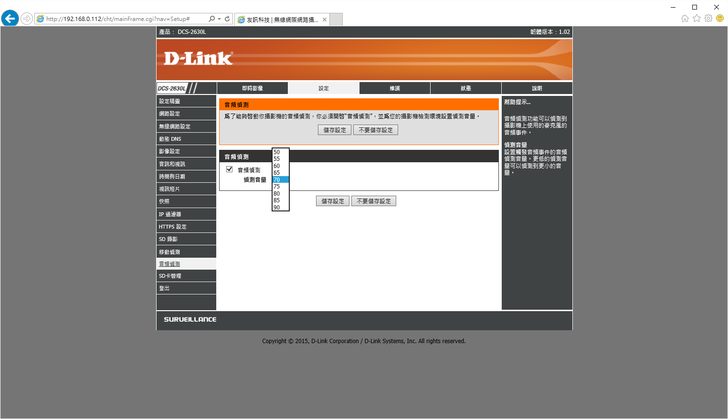Select the 設定 top tab
Screen dimensions: 728x419
coord(324,88)
